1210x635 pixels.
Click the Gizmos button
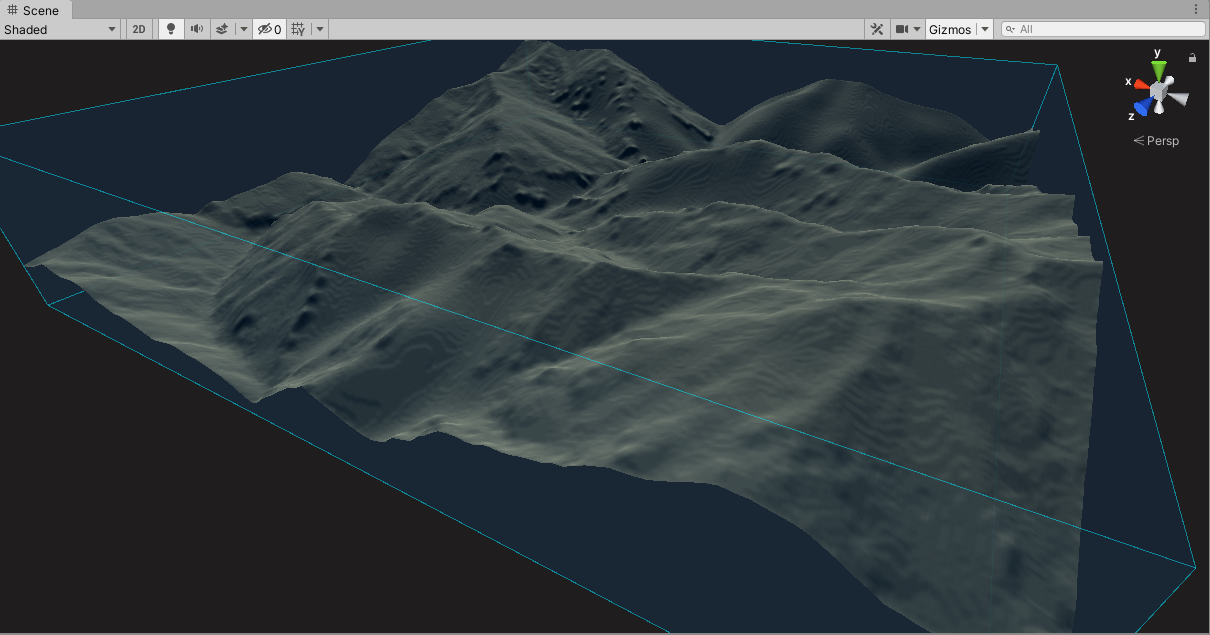(x=950, y=29)
